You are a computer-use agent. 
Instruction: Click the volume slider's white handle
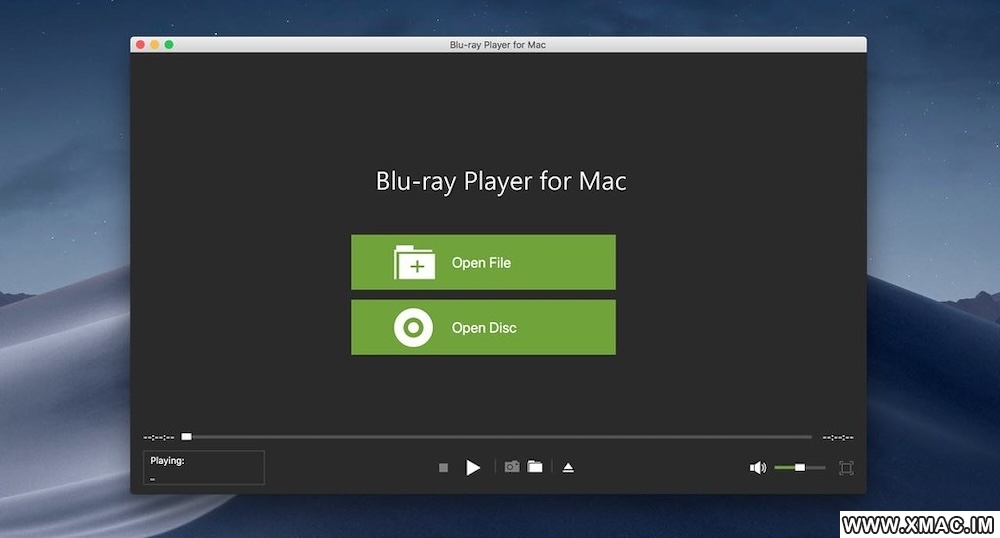pos(799,467)
